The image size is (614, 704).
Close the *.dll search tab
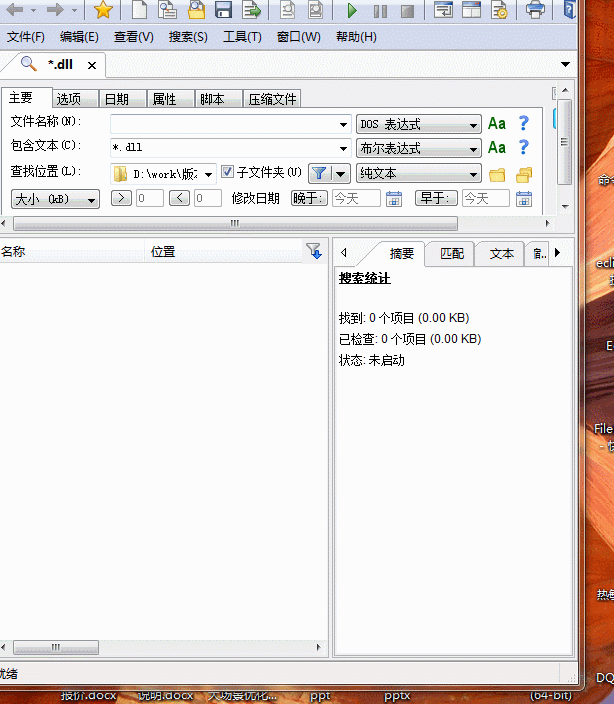click(x=92, y=66)
